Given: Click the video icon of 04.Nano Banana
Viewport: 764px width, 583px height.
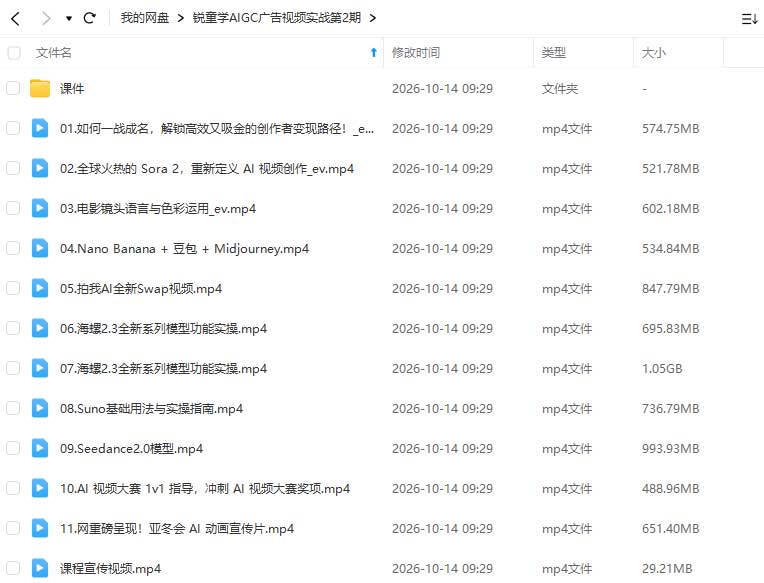Looking at the screenshot, I should tap(40, 248).
